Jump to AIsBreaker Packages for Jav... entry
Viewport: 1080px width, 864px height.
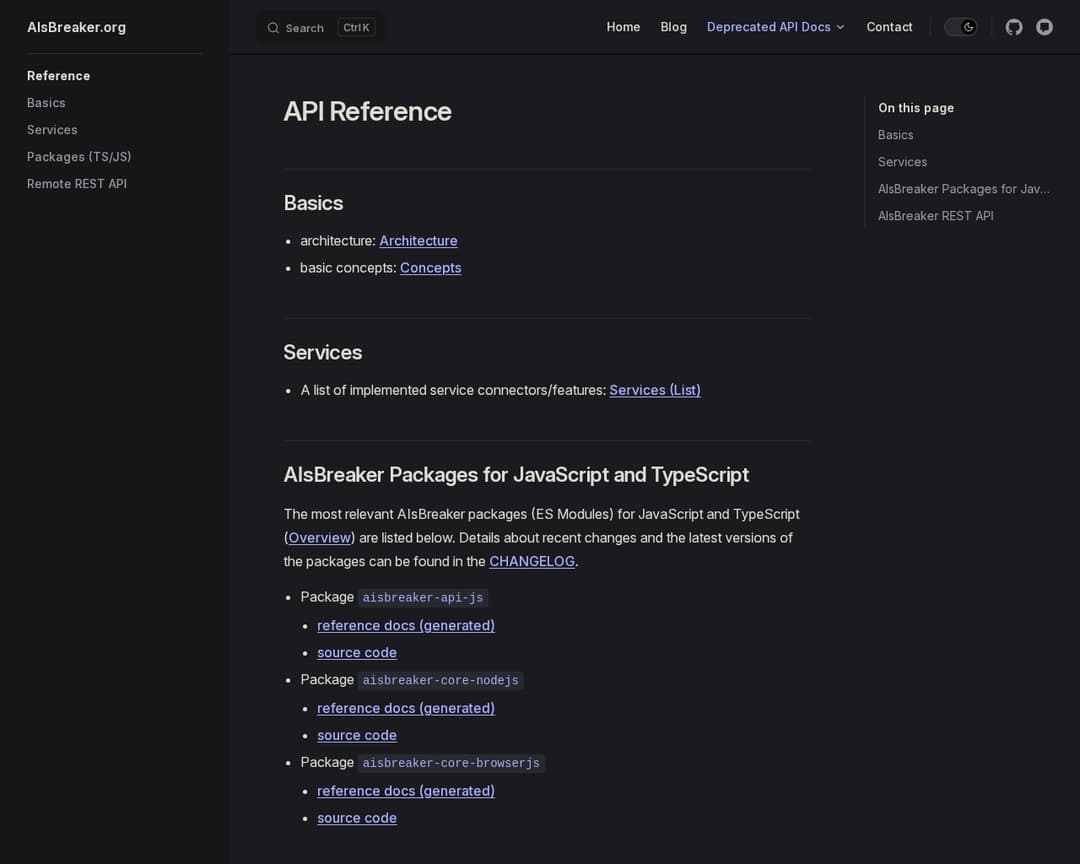(x=963, y=189)
